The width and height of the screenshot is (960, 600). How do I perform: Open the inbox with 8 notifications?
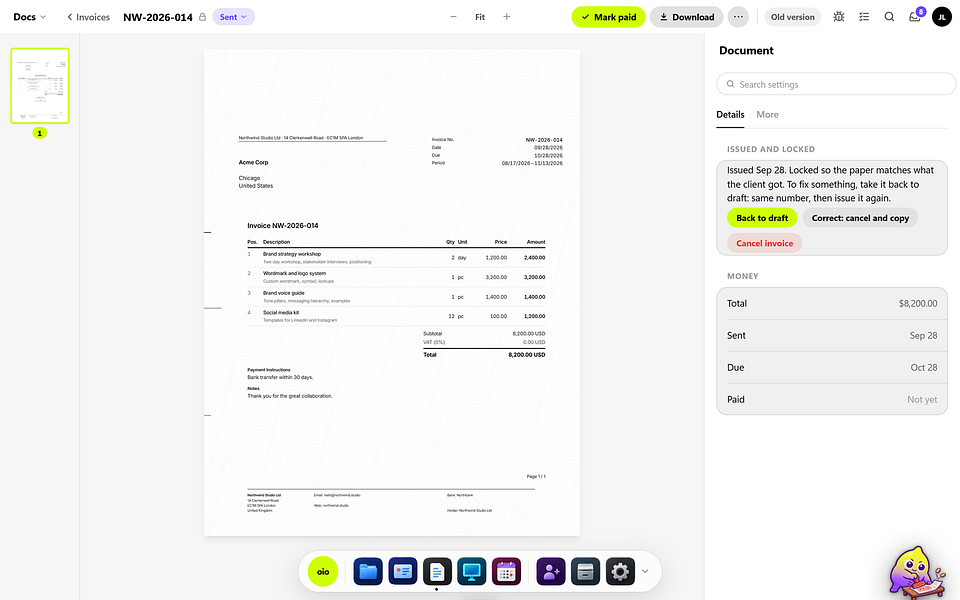point(915,16)
